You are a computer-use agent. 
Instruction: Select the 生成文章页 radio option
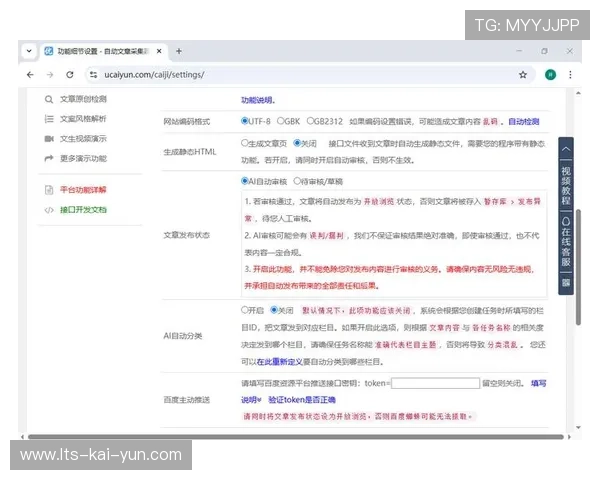tap(245, 143)
